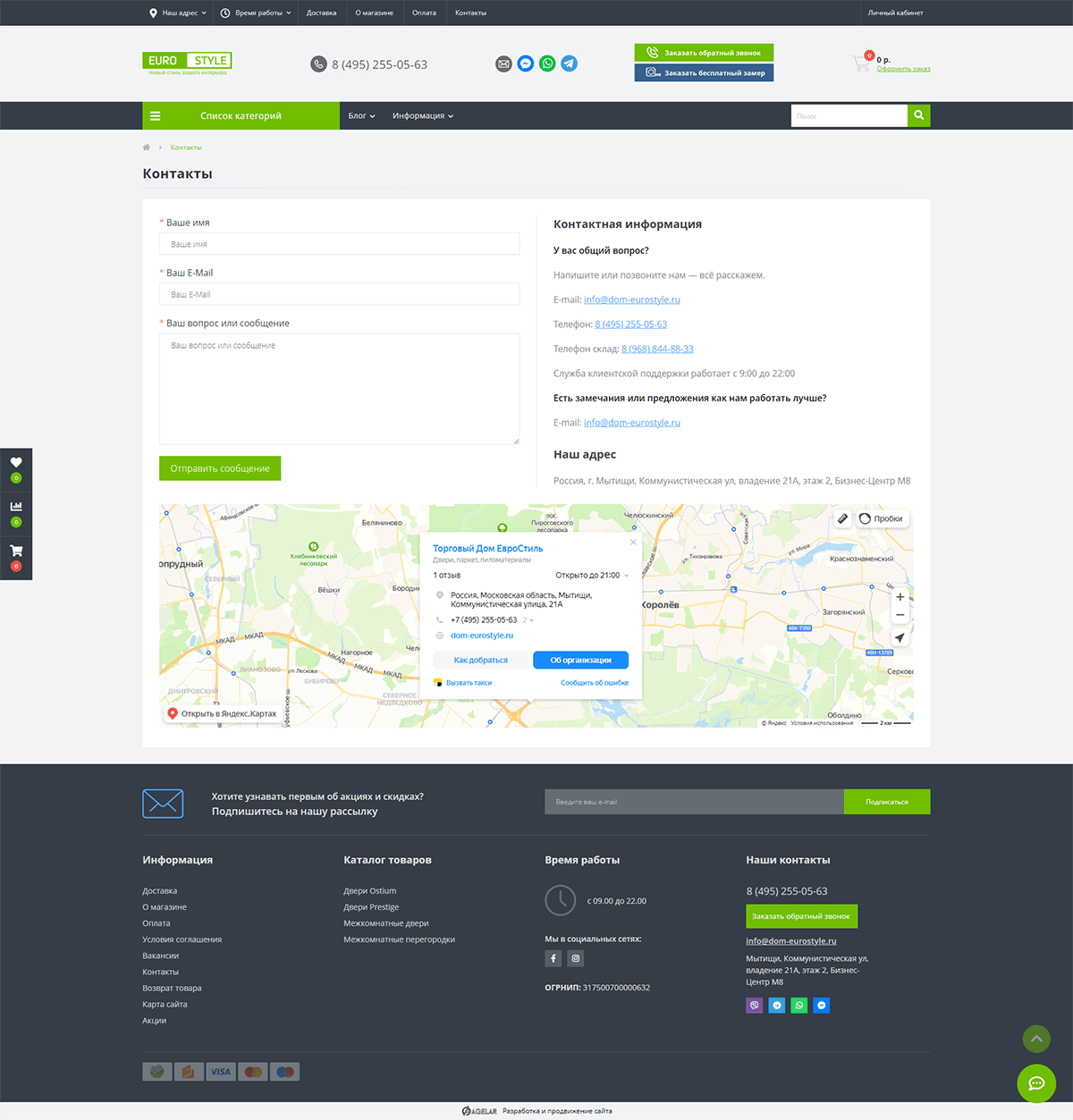Image resolution: width=1073 pixels, height=1120 pixels.
Task: Click Заказать бесплатный замер button
Action: pos(704,72)
